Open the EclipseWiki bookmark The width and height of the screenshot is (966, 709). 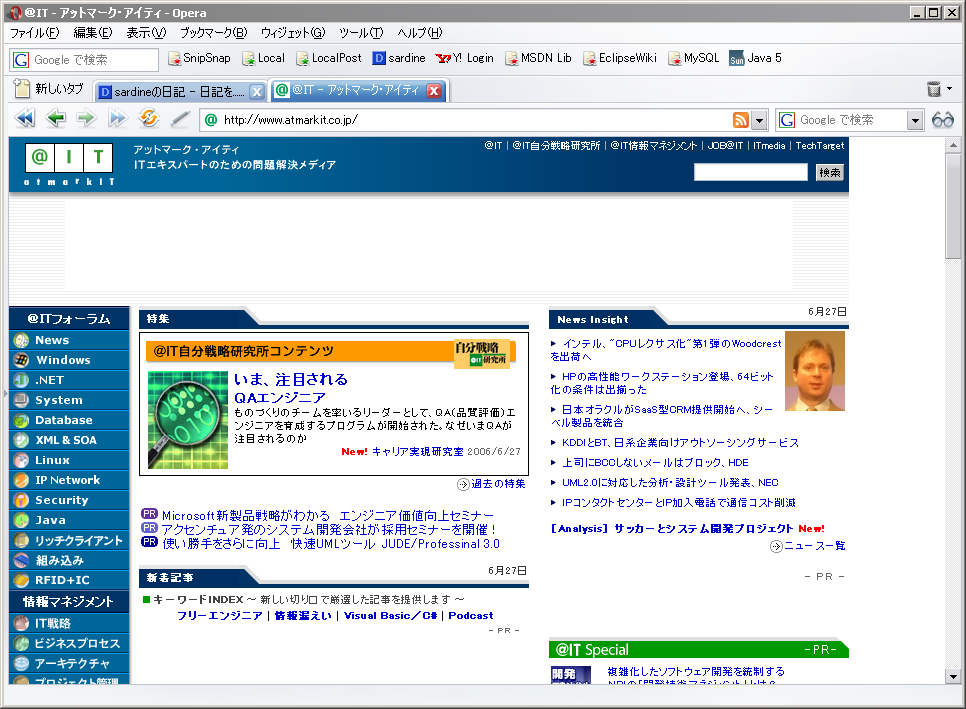(620, 58)
